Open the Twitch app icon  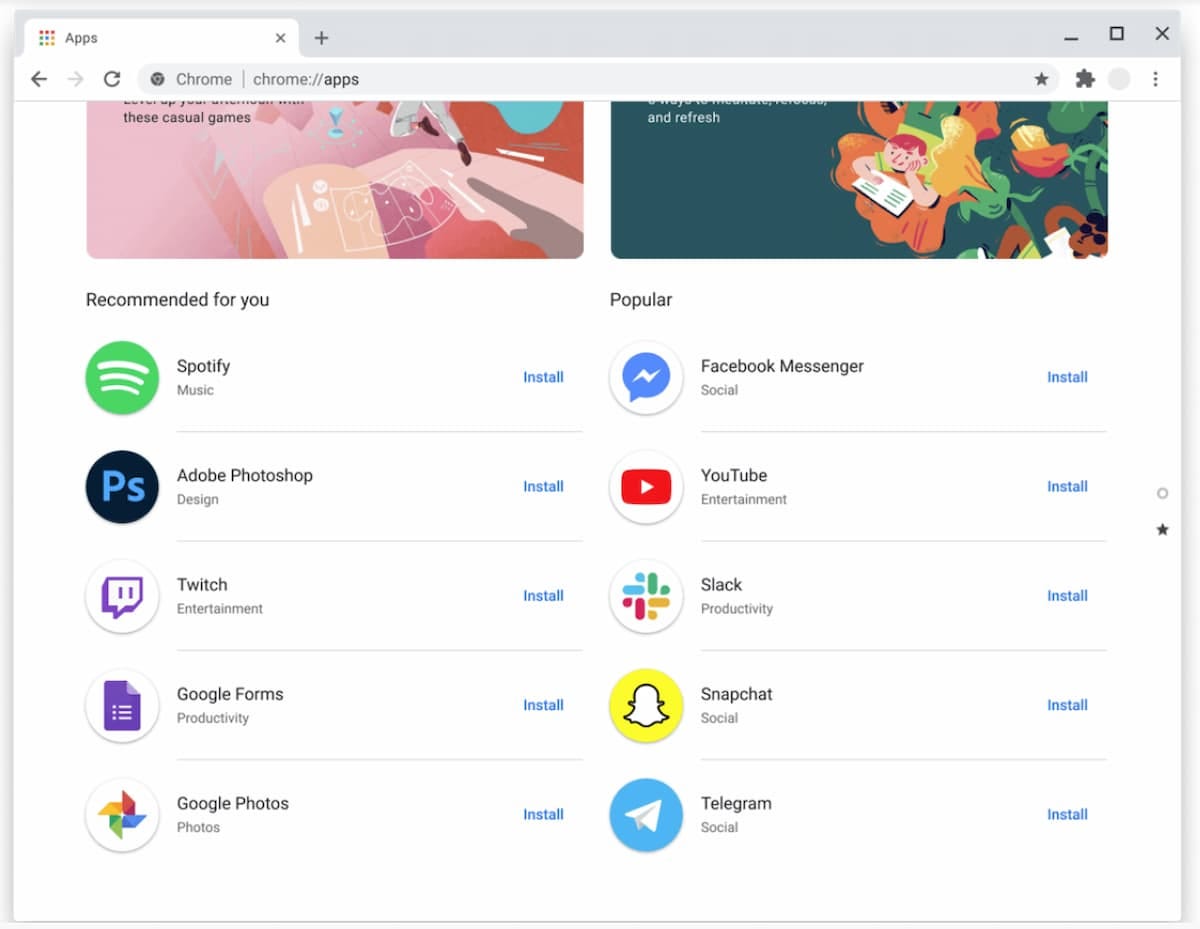pyautogui.click(x=122, y=596)
